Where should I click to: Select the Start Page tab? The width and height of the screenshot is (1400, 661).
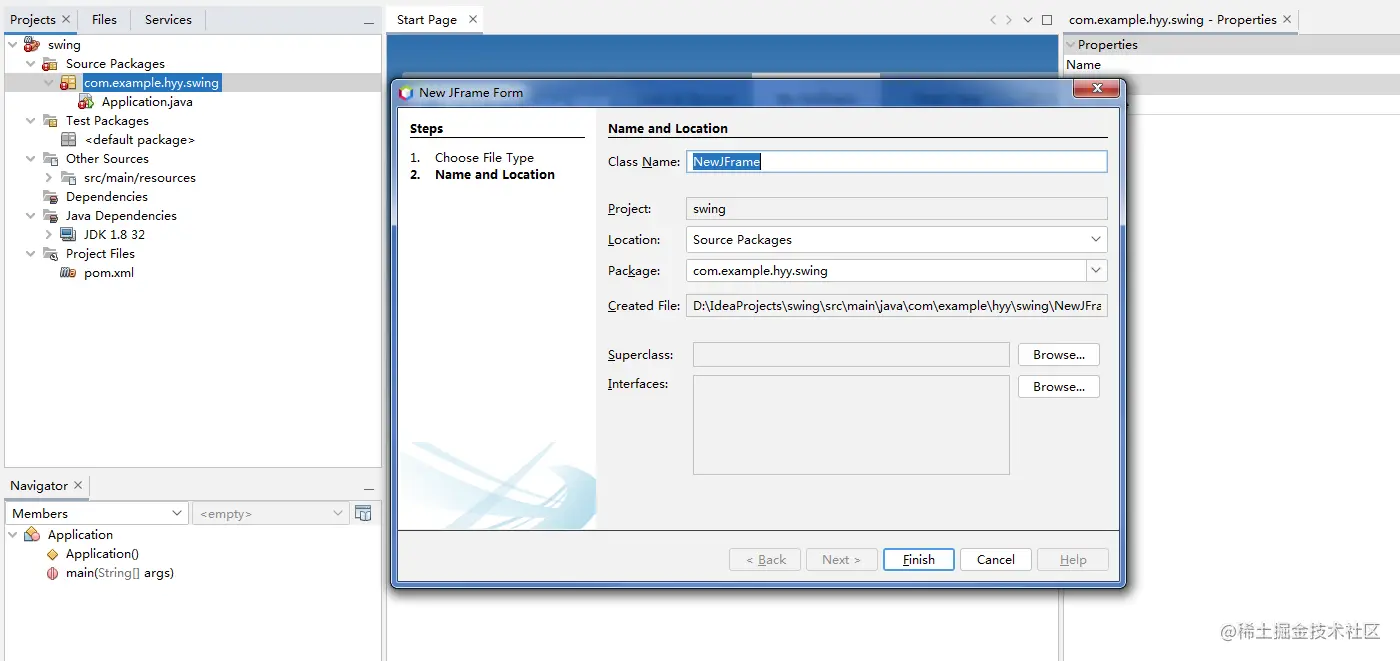(427, 20)
